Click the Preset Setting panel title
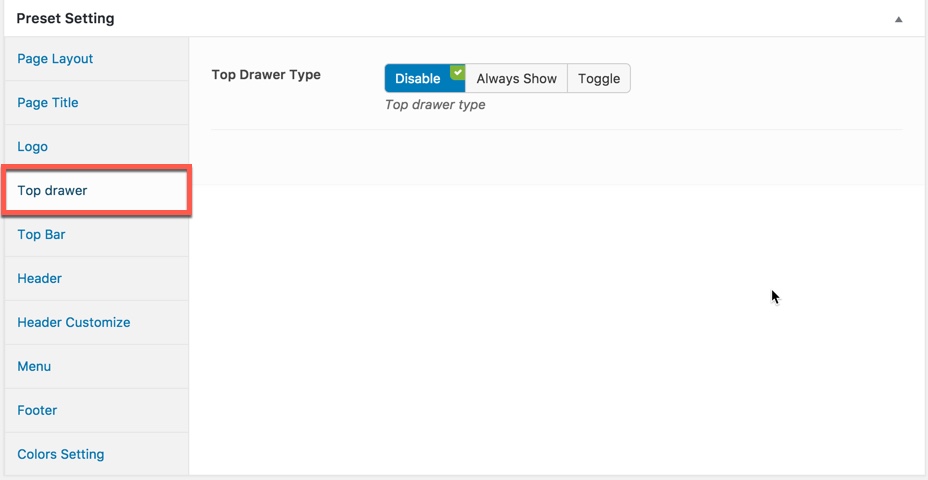 click(x=65, y=18)
